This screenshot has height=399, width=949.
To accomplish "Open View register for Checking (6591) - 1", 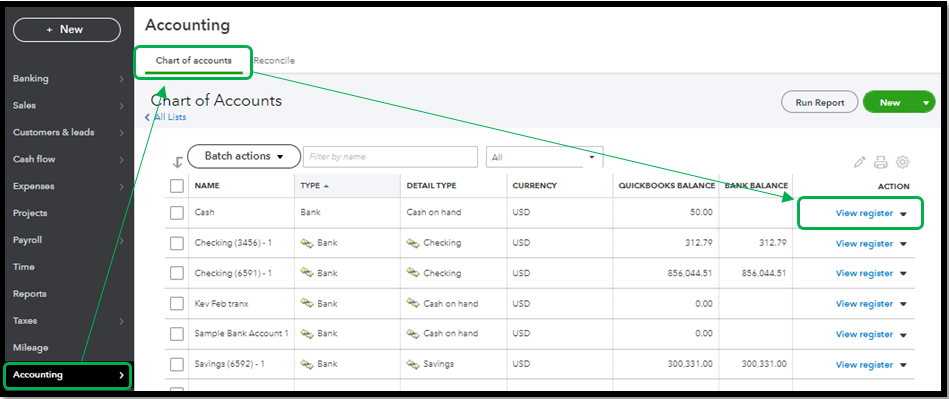I will pyautogui.click(x=864, y=274).
